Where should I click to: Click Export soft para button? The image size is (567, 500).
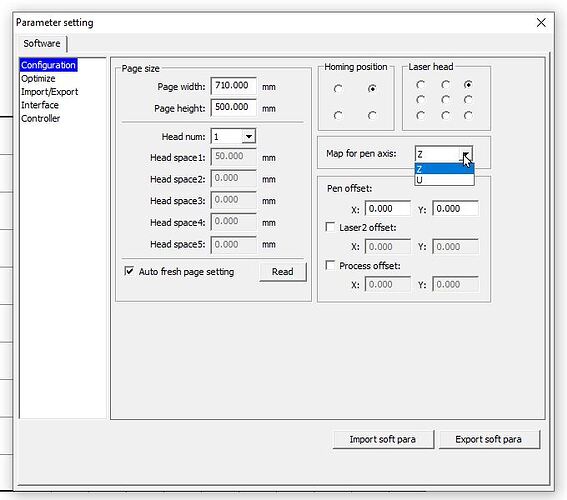coord(489,439)
